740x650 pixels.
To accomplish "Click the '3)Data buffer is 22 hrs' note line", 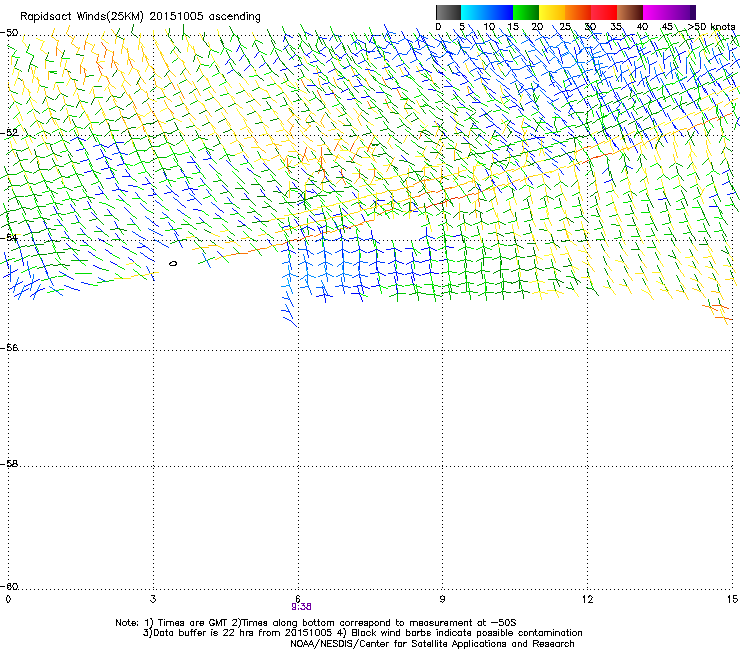I will [362, 633].
